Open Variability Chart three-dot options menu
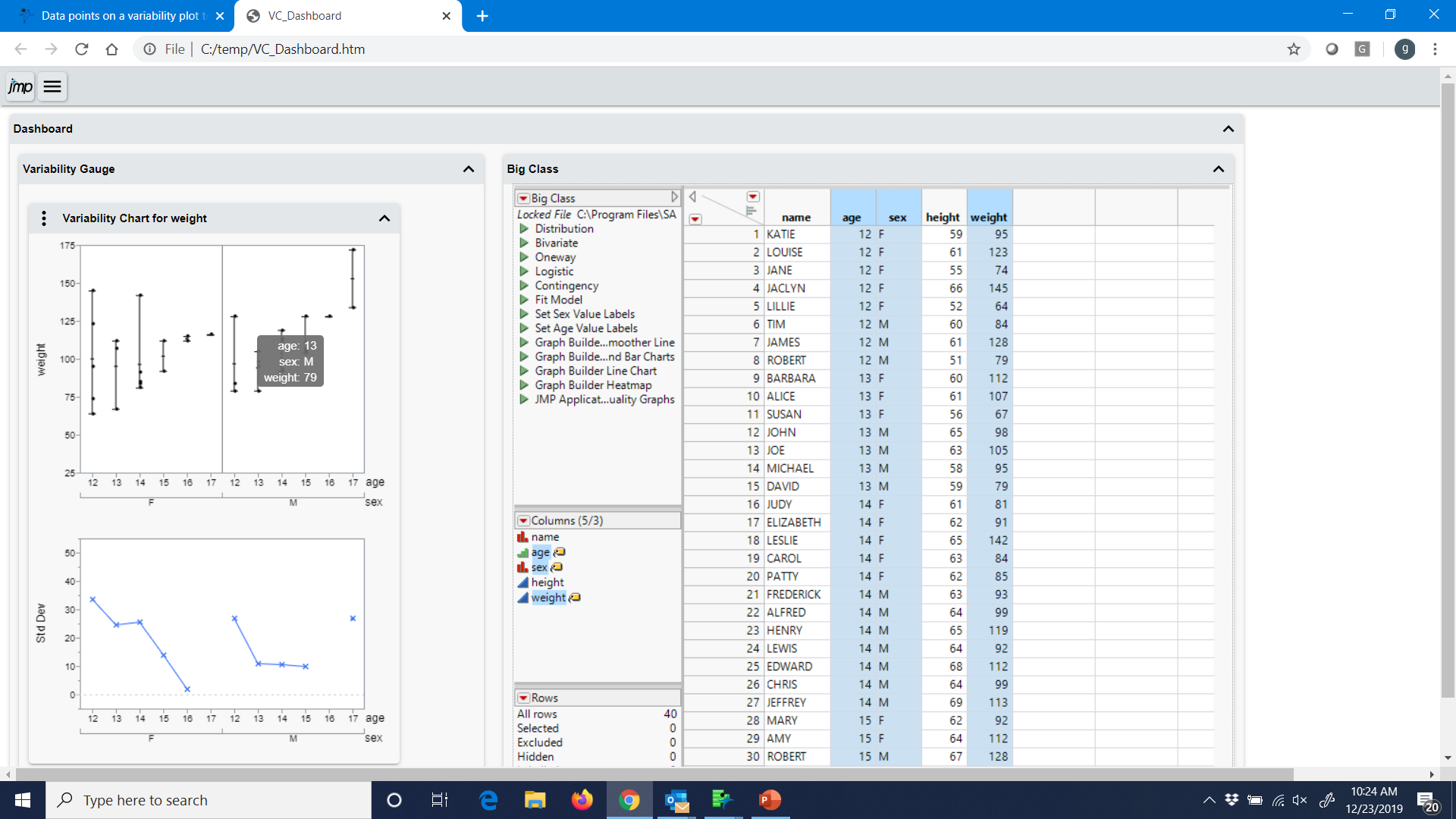This screenshot has height=819, width=1456. tap(44, 218)
